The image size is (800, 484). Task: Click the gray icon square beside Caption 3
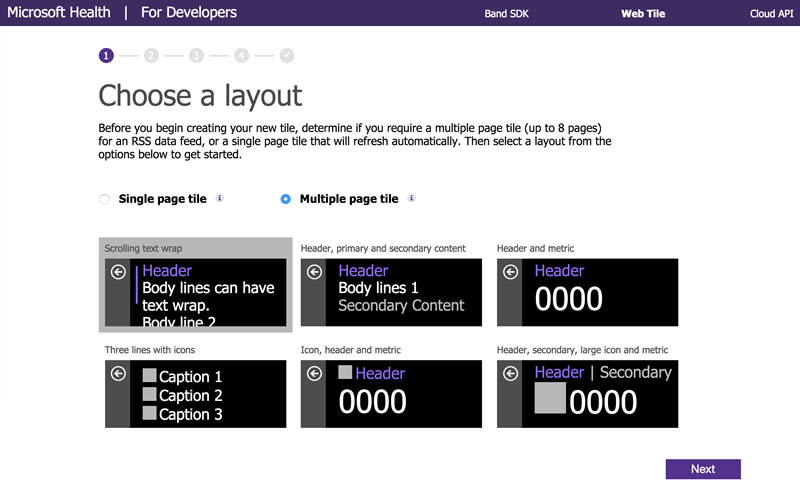coord(149,413)
